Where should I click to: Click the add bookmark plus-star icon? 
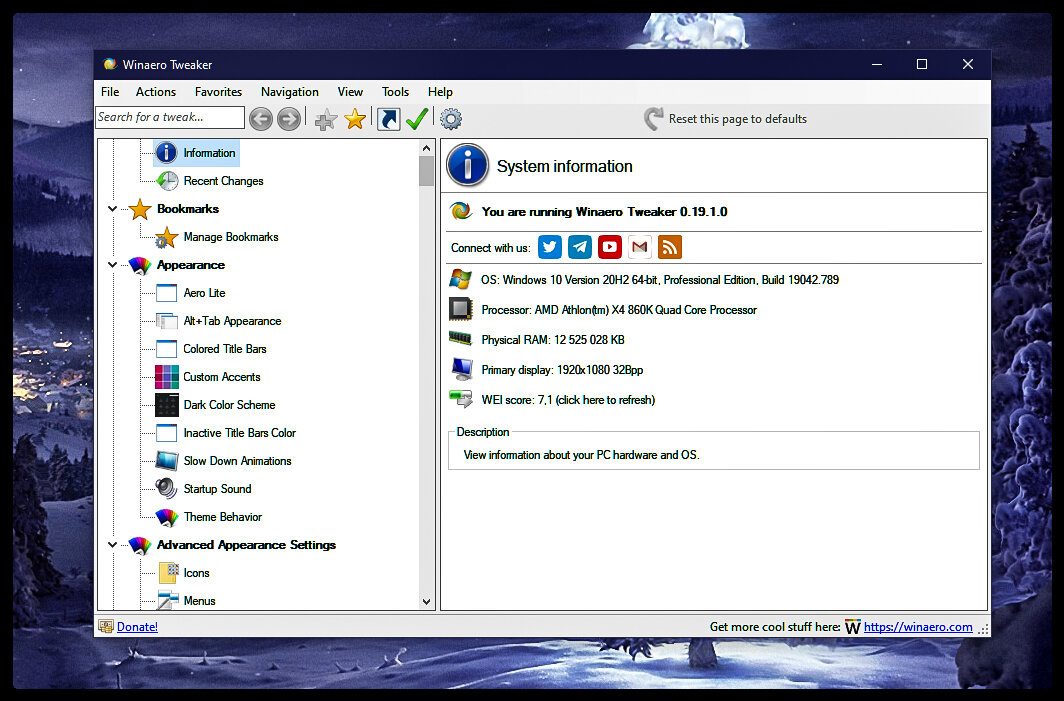coord(326,119)
